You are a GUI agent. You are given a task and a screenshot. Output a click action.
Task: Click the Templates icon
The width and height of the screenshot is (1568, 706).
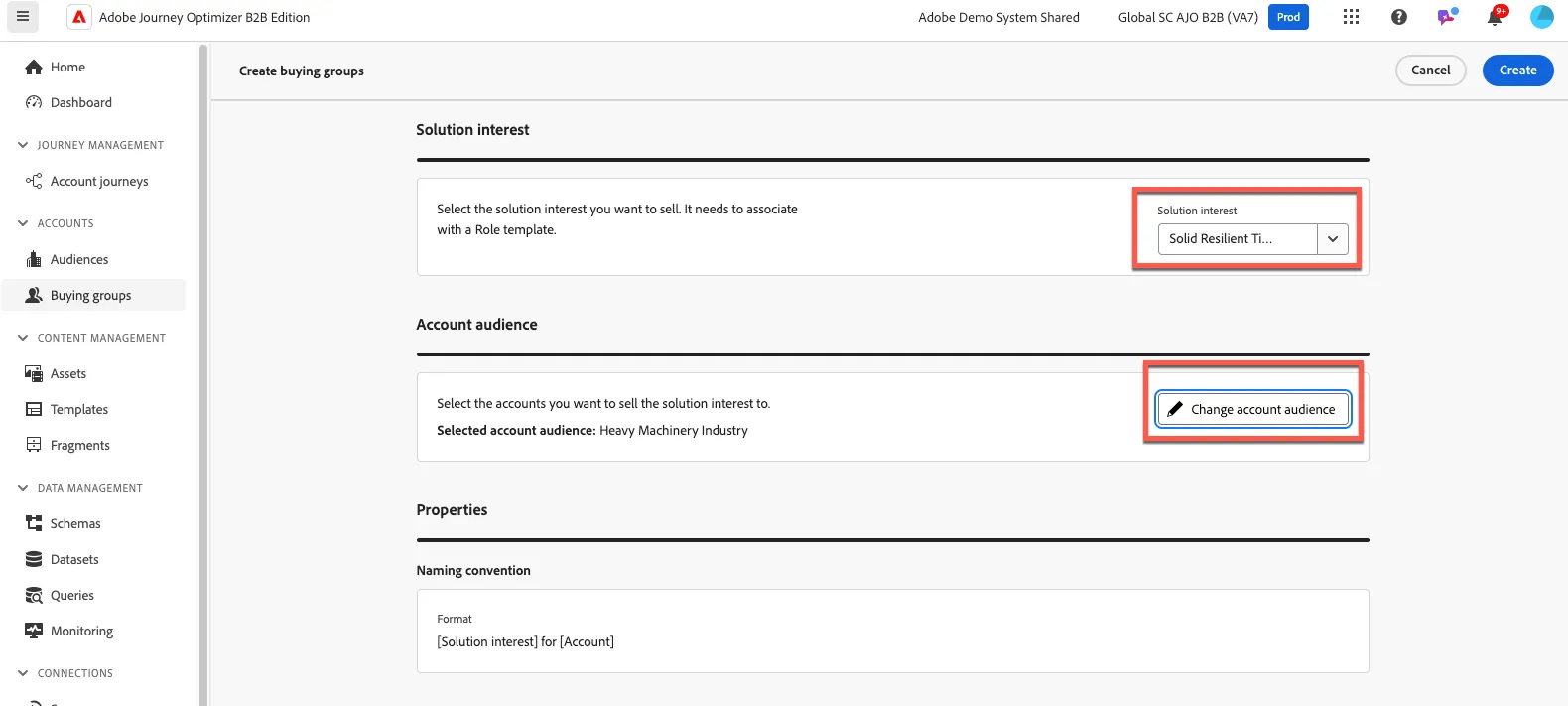34,410
